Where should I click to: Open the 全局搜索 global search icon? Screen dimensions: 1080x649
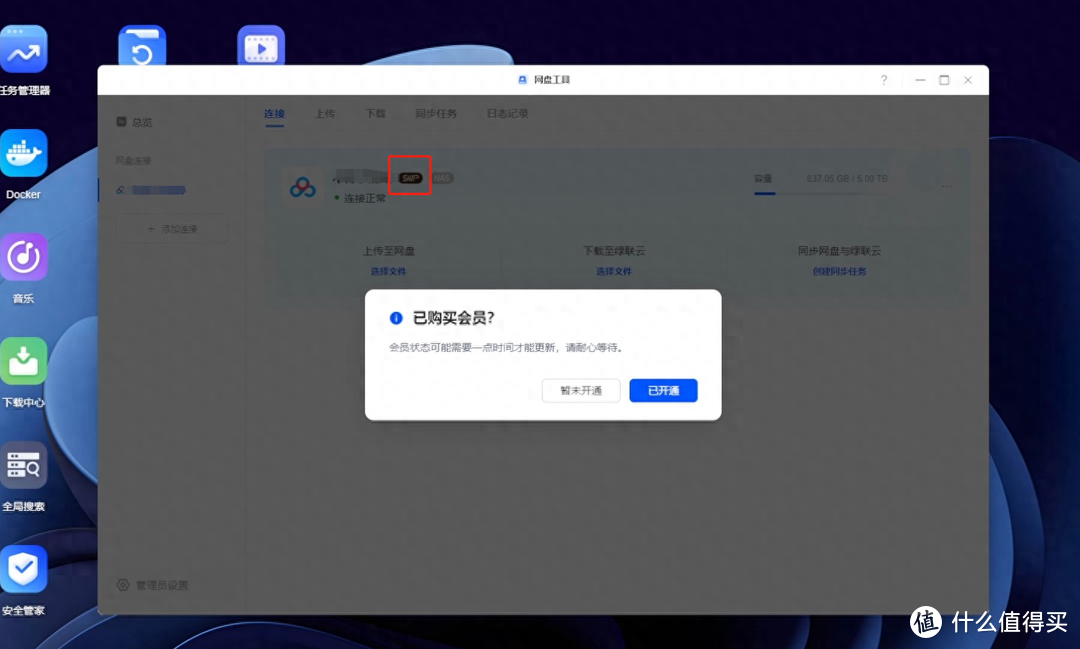click(x=23, y=466)
